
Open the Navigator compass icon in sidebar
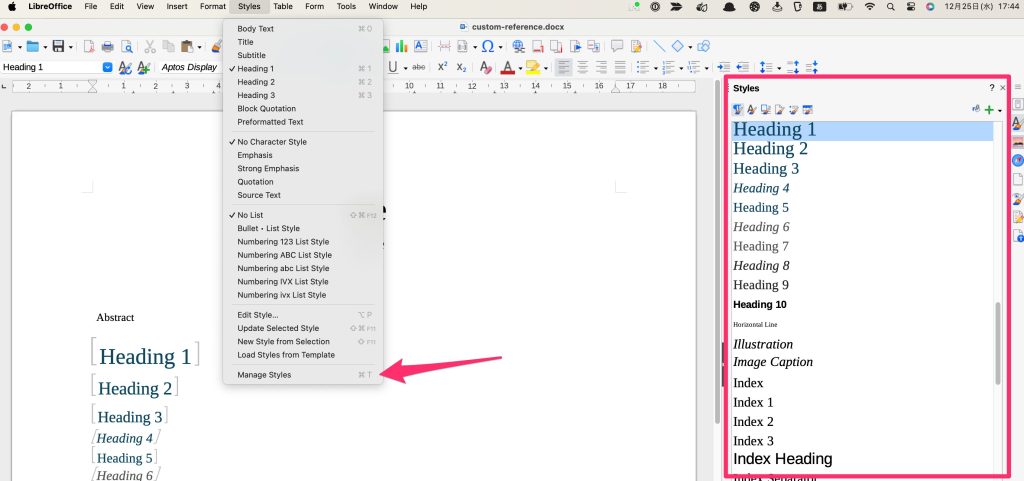1017,159
